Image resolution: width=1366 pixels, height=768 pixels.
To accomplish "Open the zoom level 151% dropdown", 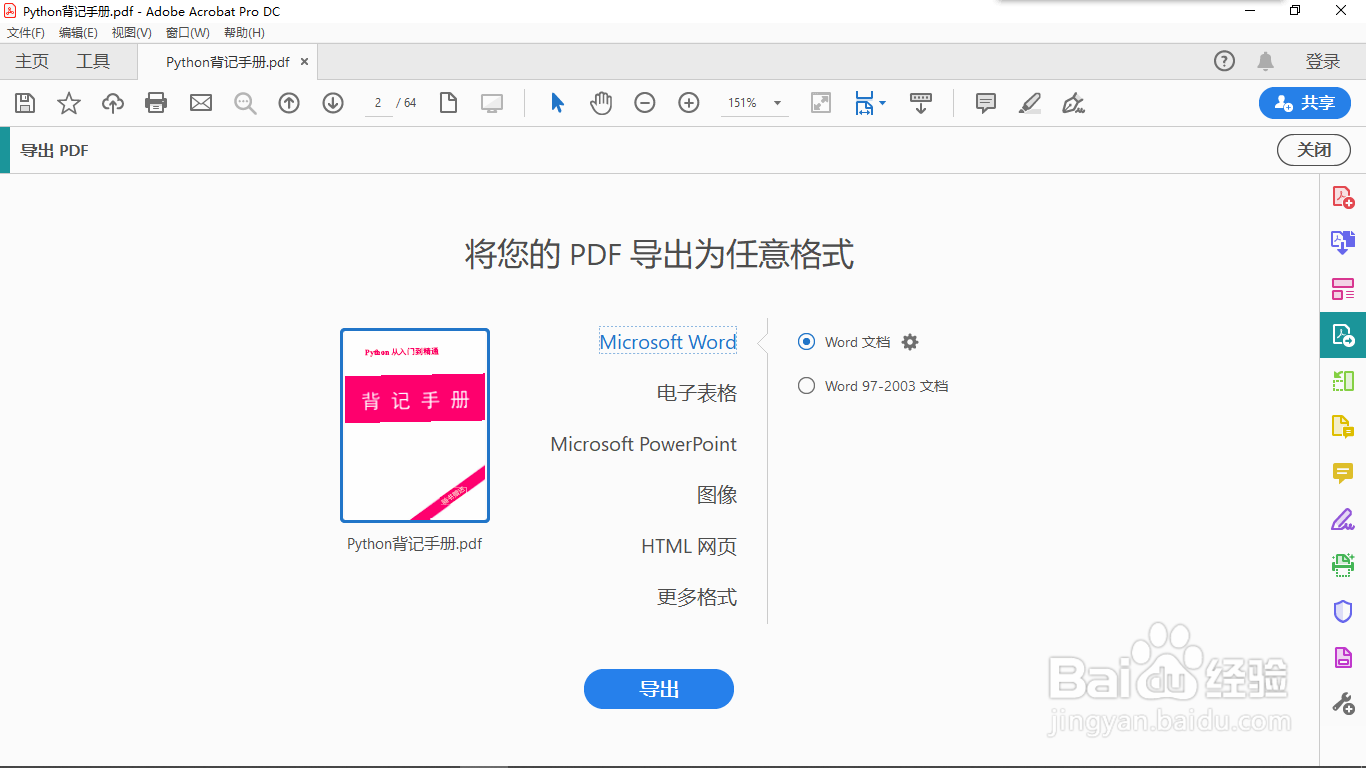I will [755, 102].
